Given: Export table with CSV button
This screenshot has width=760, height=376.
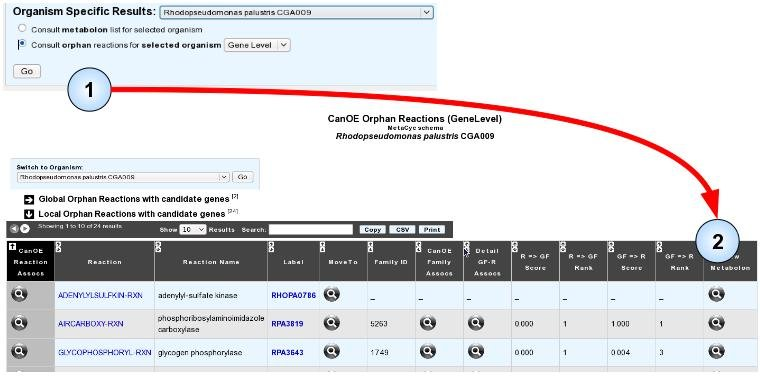Looking at the screenshot, I should click(402, 230).
